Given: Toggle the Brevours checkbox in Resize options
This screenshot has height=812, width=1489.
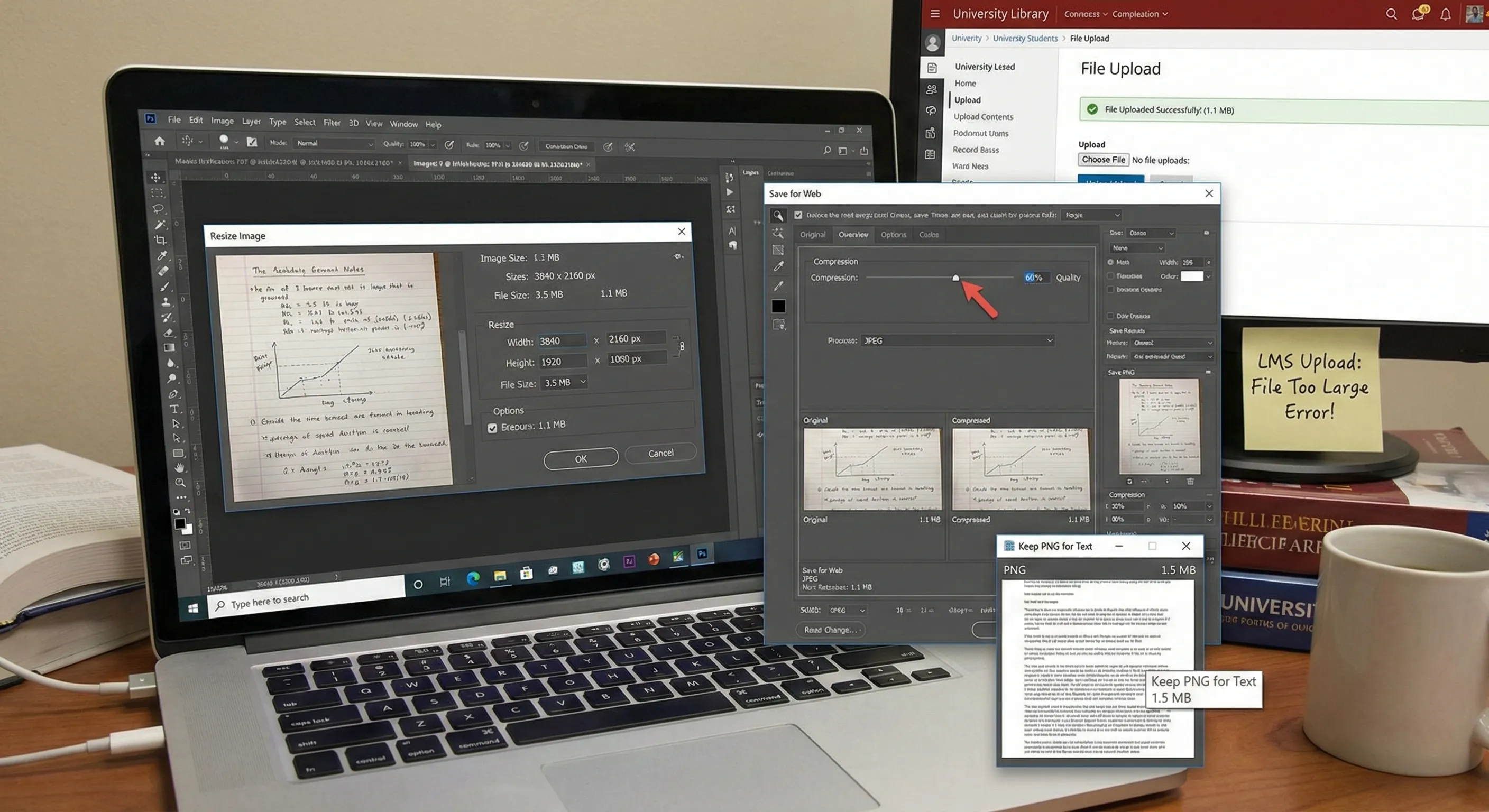Looking at the screenshot, I should [492, 428].
